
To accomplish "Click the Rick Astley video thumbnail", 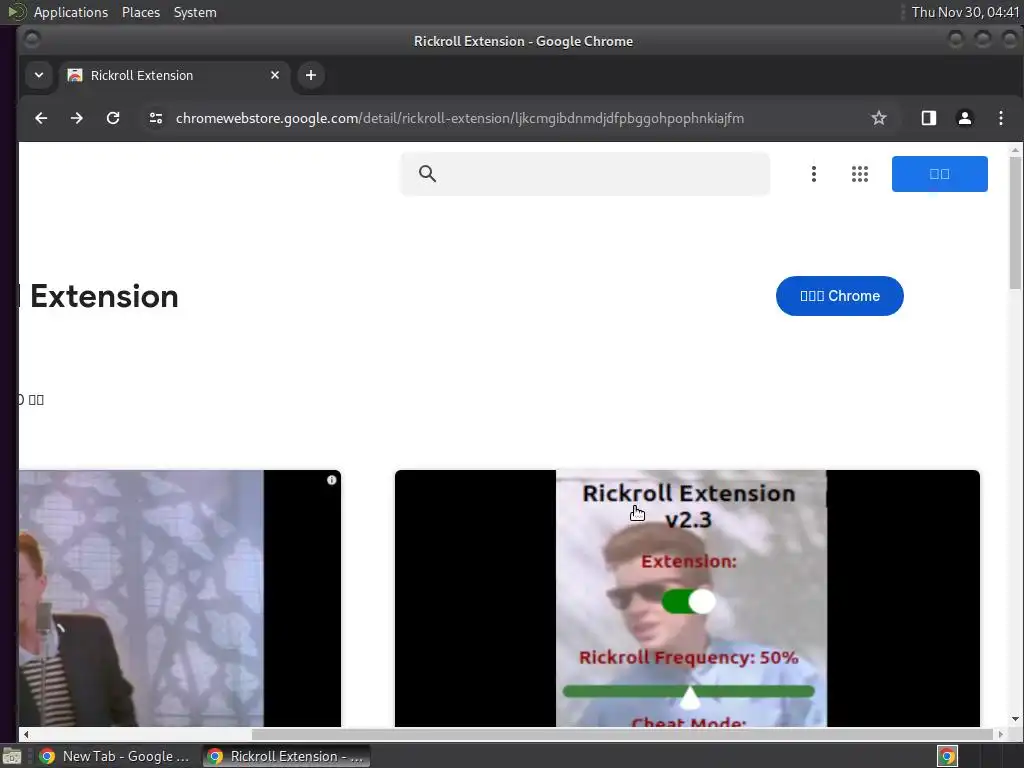I will [180, 598].
